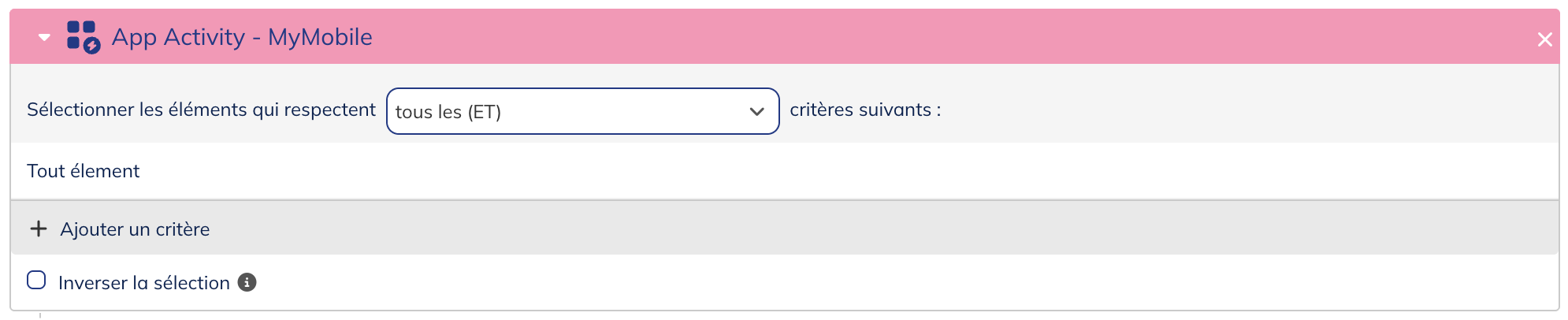1568x320 pixels.
Task: Click the App Activity grid icon
Action: [x=80, y=35]
